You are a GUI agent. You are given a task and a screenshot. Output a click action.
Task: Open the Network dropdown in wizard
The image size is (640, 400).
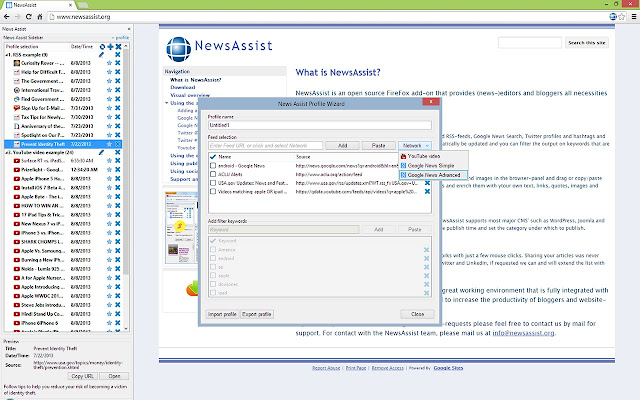click(415, 146)
